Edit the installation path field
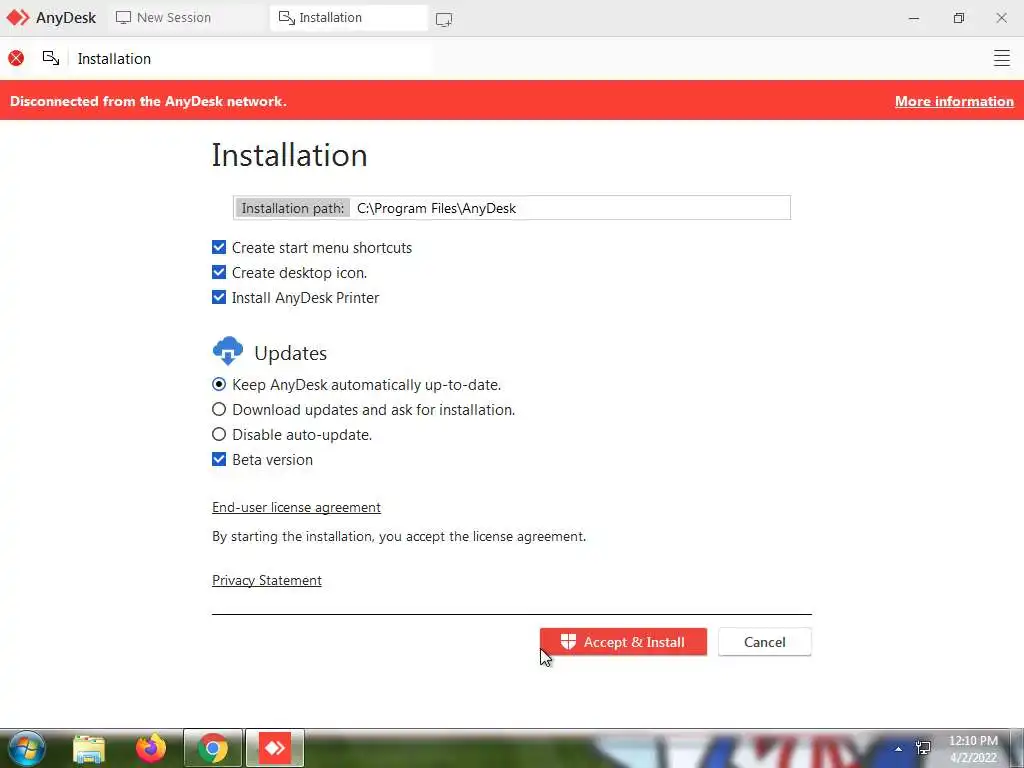 569,208
